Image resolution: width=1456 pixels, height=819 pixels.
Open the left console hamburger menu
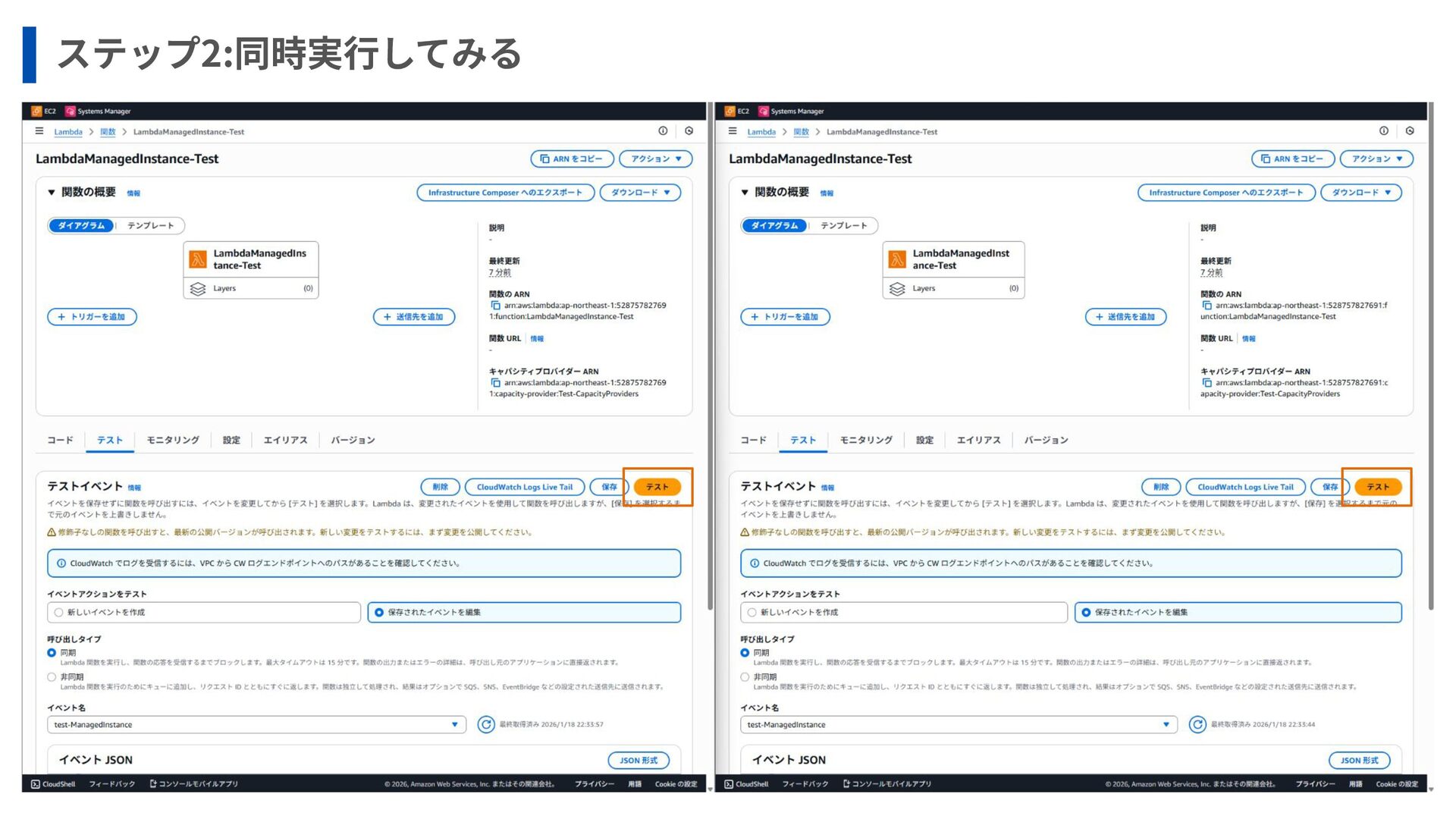point(39,131)
